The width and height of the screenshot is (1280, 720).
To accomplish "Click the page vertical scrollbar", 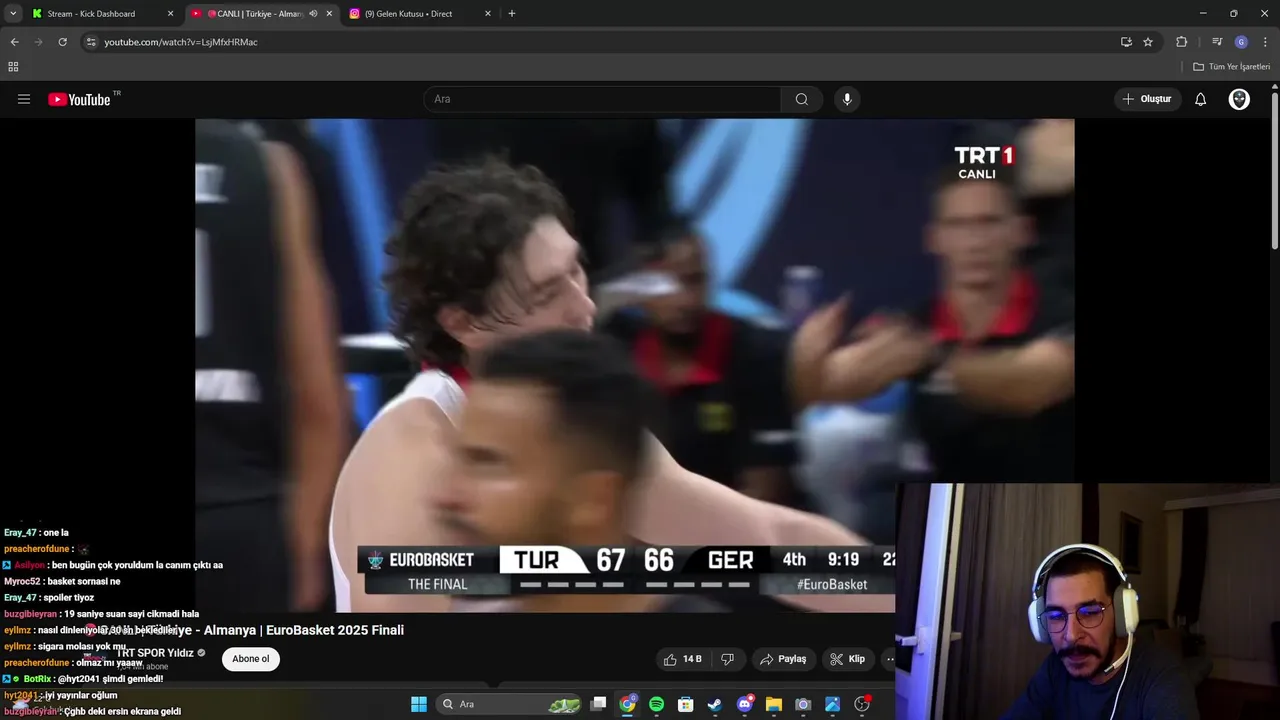I will point(1274,170).
